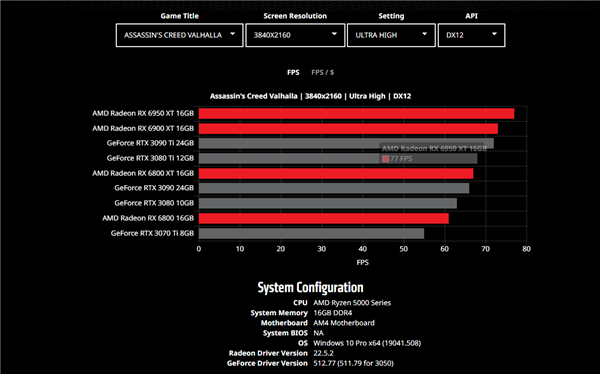The height and width of the screenshot is (374, 600).
Task: Click the GeForce Driver Version 512.77 value
Action: [x=353, y=363]
